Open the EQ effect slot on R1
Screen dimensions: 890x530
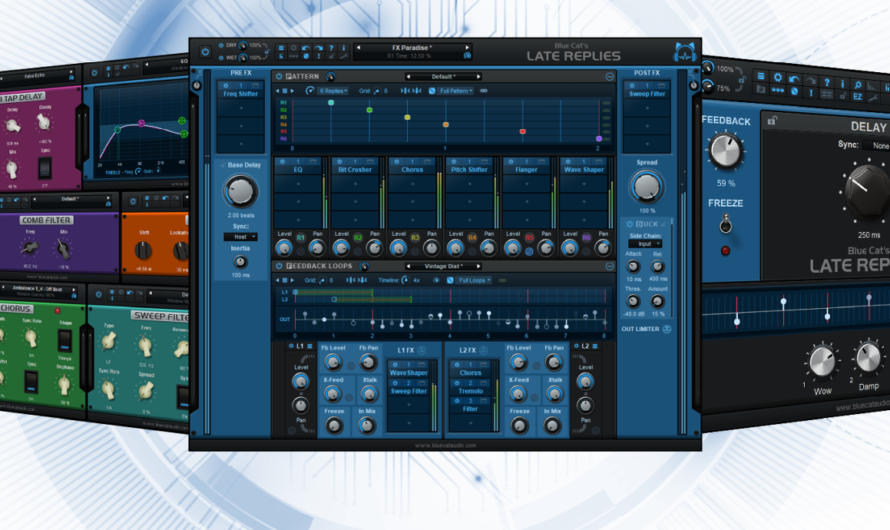298,170
